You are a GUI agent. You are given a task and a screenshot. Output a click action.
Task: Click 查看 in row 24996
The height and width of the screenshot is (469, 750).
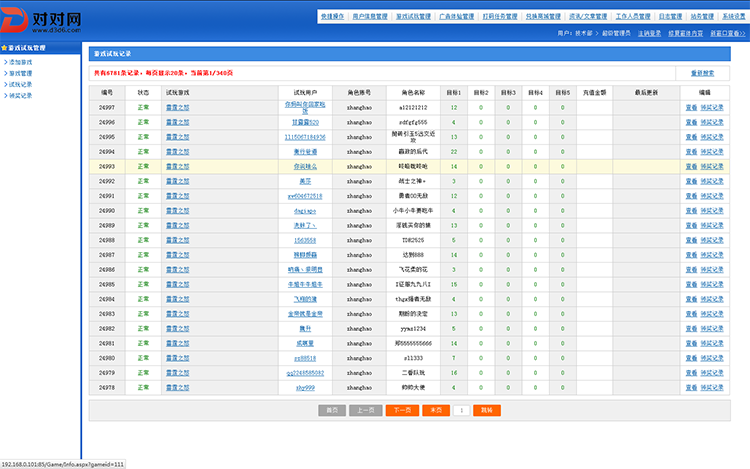point(691,122)
